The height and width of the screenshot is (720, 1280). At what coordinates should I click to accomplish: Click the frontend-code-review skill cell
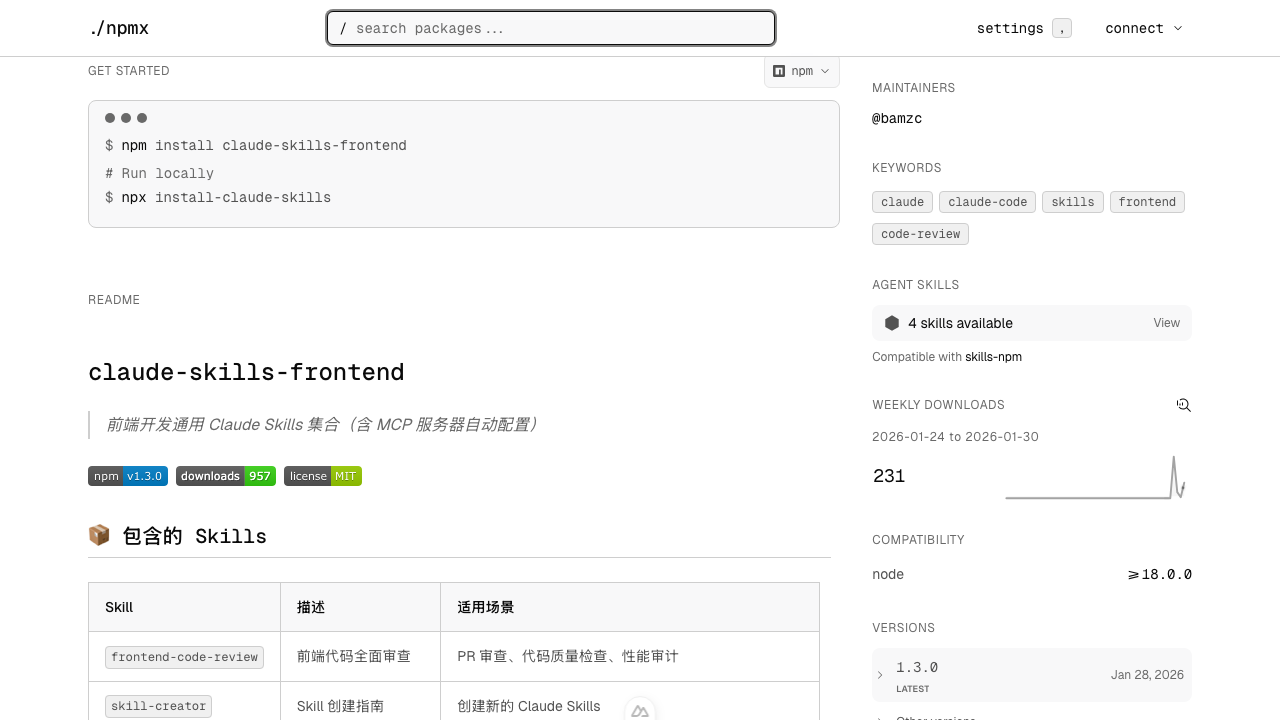184,657
